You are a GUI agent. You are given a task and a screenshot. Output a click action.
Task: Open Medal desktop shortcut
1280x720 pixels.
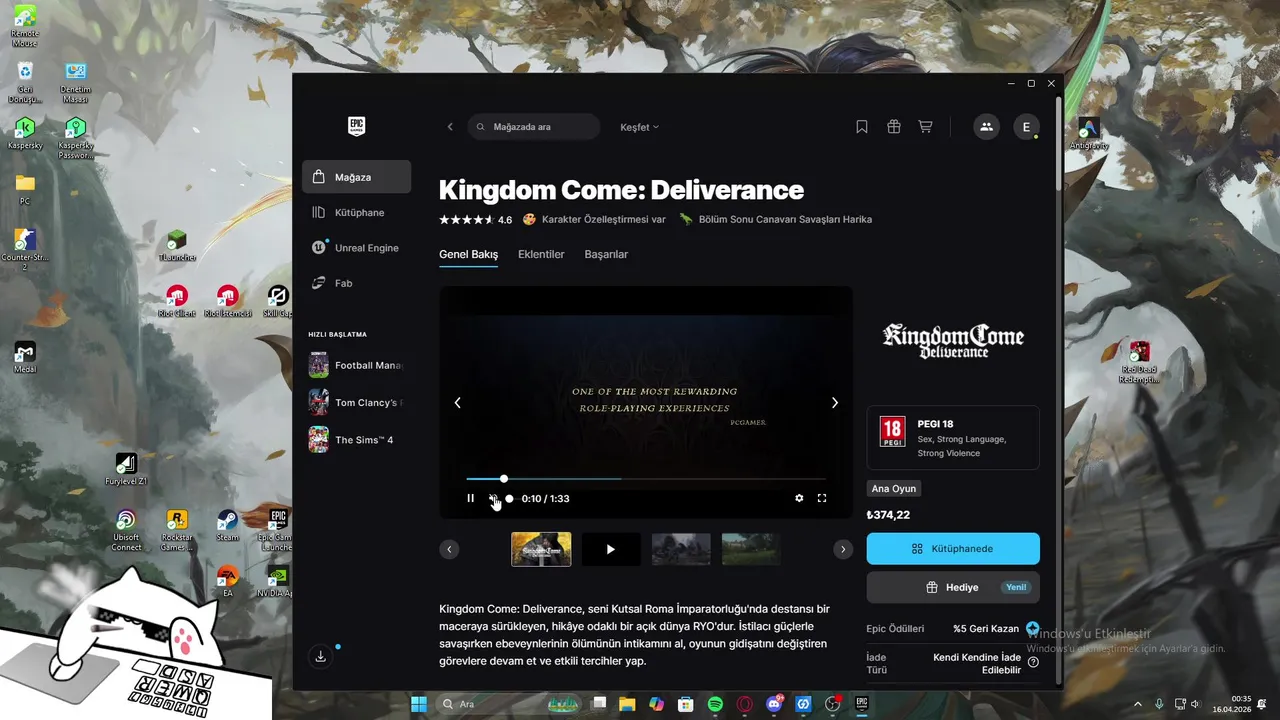[x=25, y=358]
